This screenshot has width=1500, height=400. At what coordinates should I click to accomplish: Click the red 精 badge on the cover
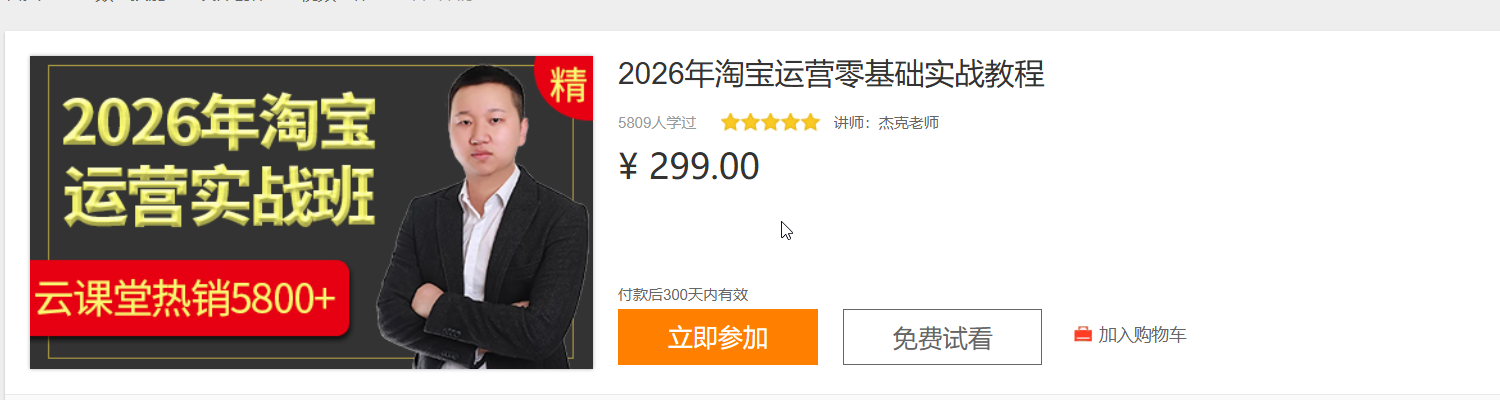click(x=565, y=86)
